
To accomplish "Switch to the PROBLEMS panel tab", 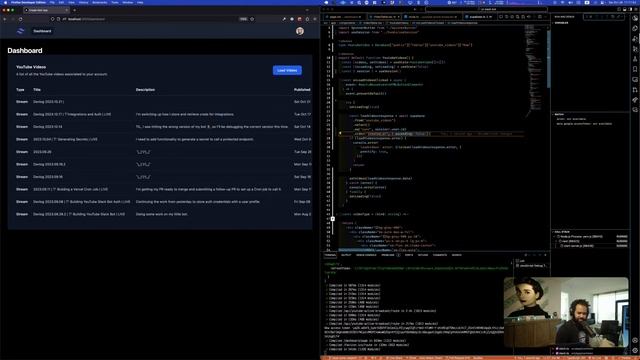I will click(390, 255).
